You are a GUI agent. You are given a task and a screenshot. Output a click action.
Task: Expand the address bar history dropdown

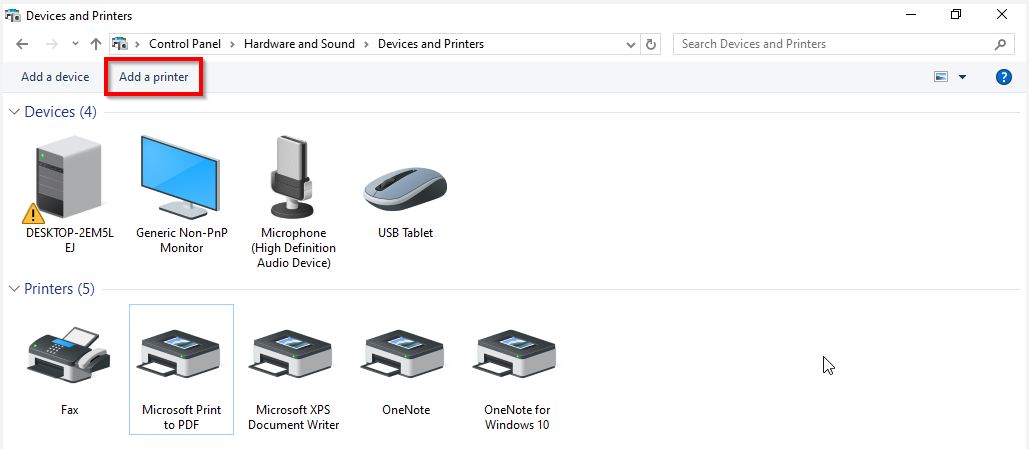[x=630, y=44]
